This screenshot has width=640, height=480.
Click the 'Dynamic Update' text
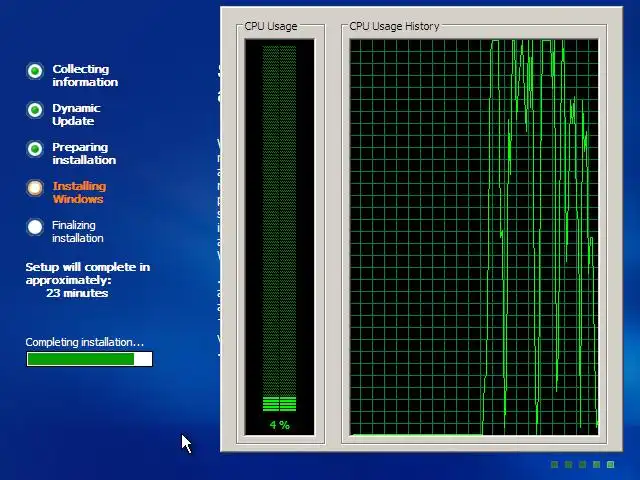(x=76, y=115)
